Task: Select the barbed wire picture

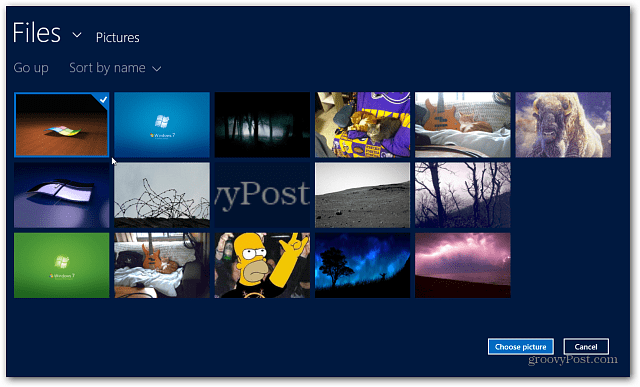Action: tap(162, 195)
